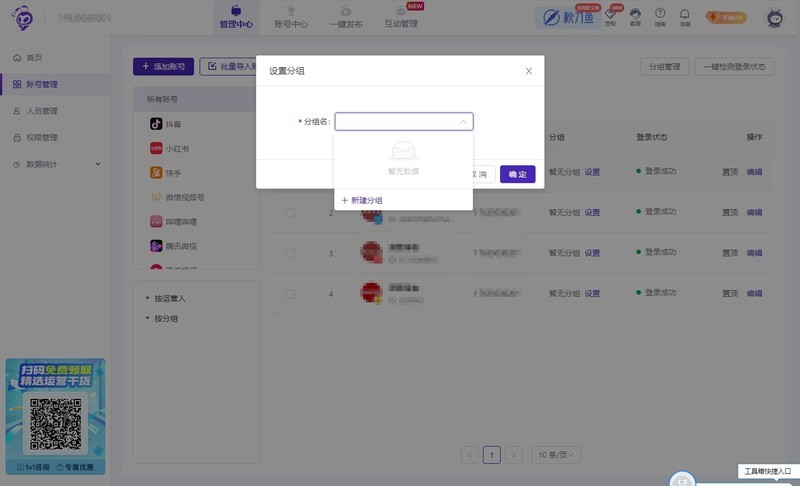Filter by 微信视频号 platform icon

tap(156, 197)
